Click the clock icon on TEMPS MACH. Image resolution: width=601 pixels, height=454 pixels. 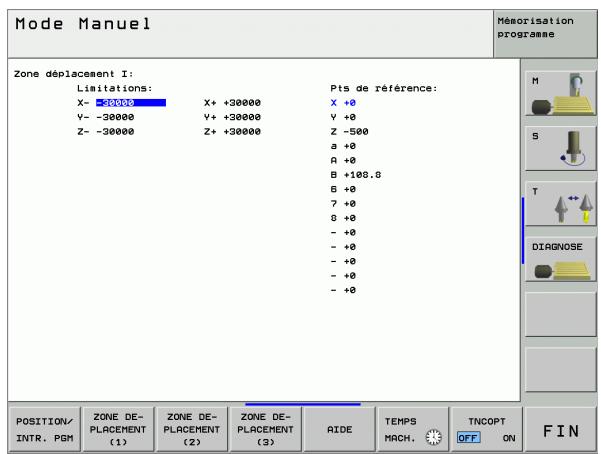(434, 437)
